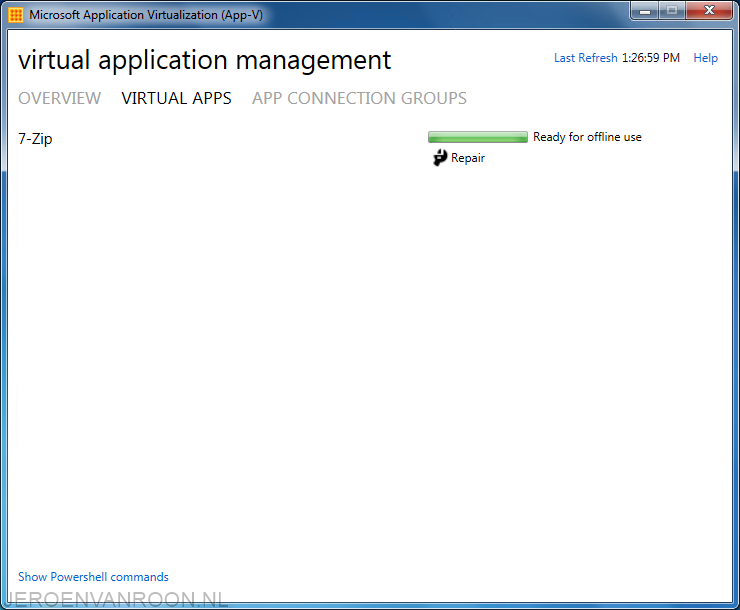This screenshot has height=610, width=740.
Task: Click the App-V icon in the title bar
Action: pyautogui.click(x=16, y=15)
